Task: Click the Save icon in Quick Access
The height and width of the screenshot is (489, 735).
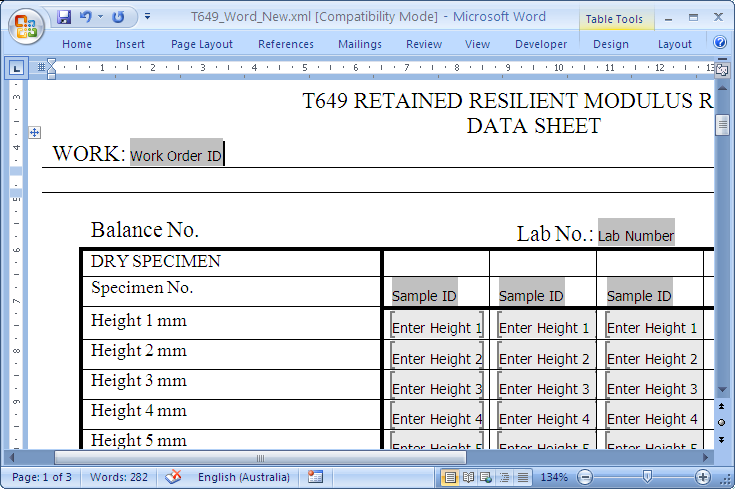Action: click(x=65, y=17)
